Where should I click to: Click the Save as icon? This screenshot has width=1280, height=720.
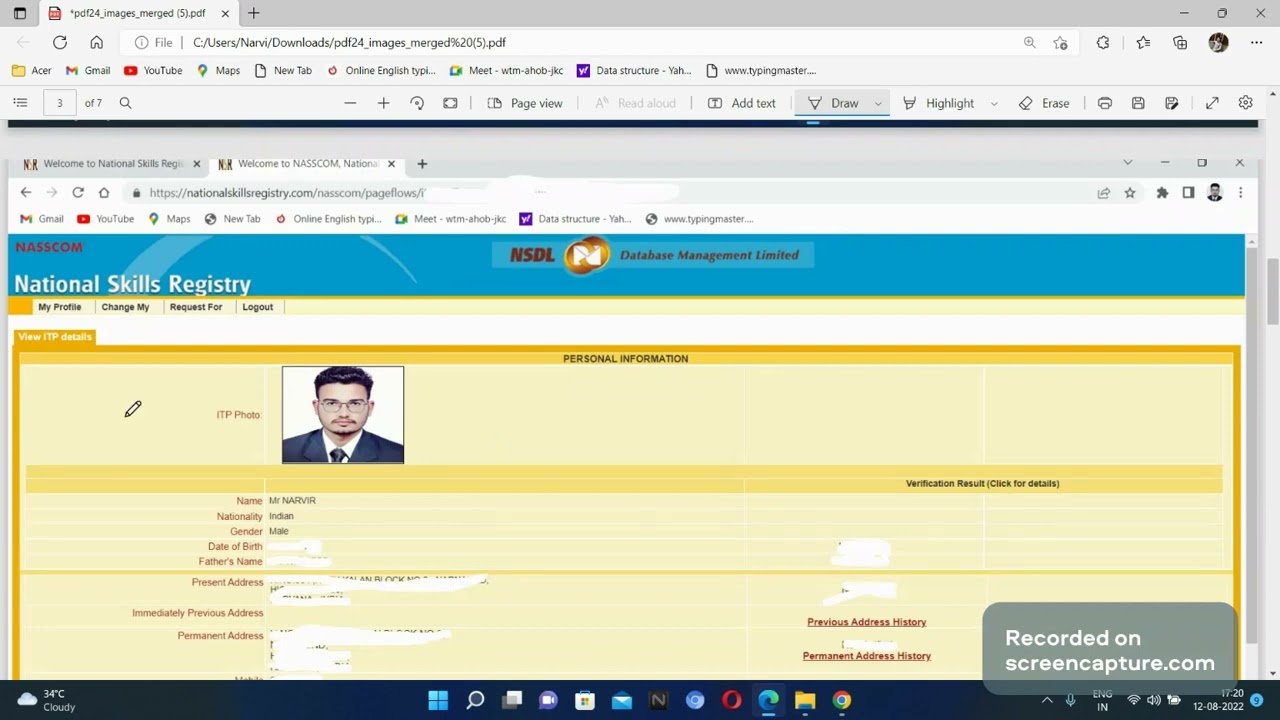1172,103
